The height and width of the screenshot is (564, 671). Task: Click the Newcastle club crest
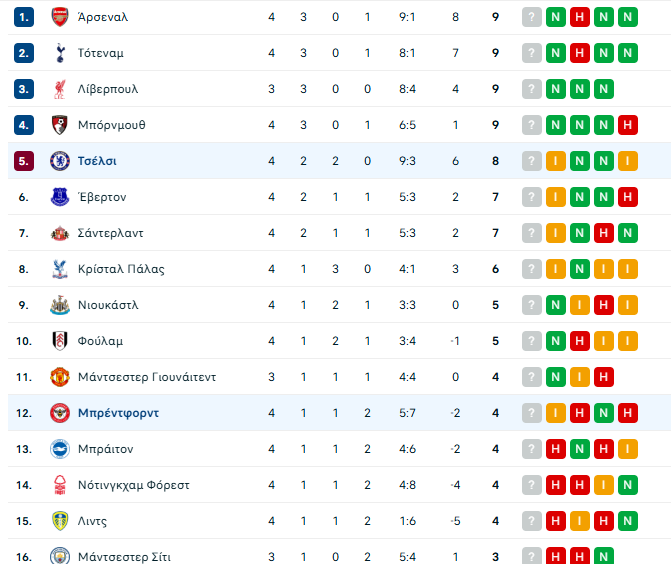pos(60,305)
